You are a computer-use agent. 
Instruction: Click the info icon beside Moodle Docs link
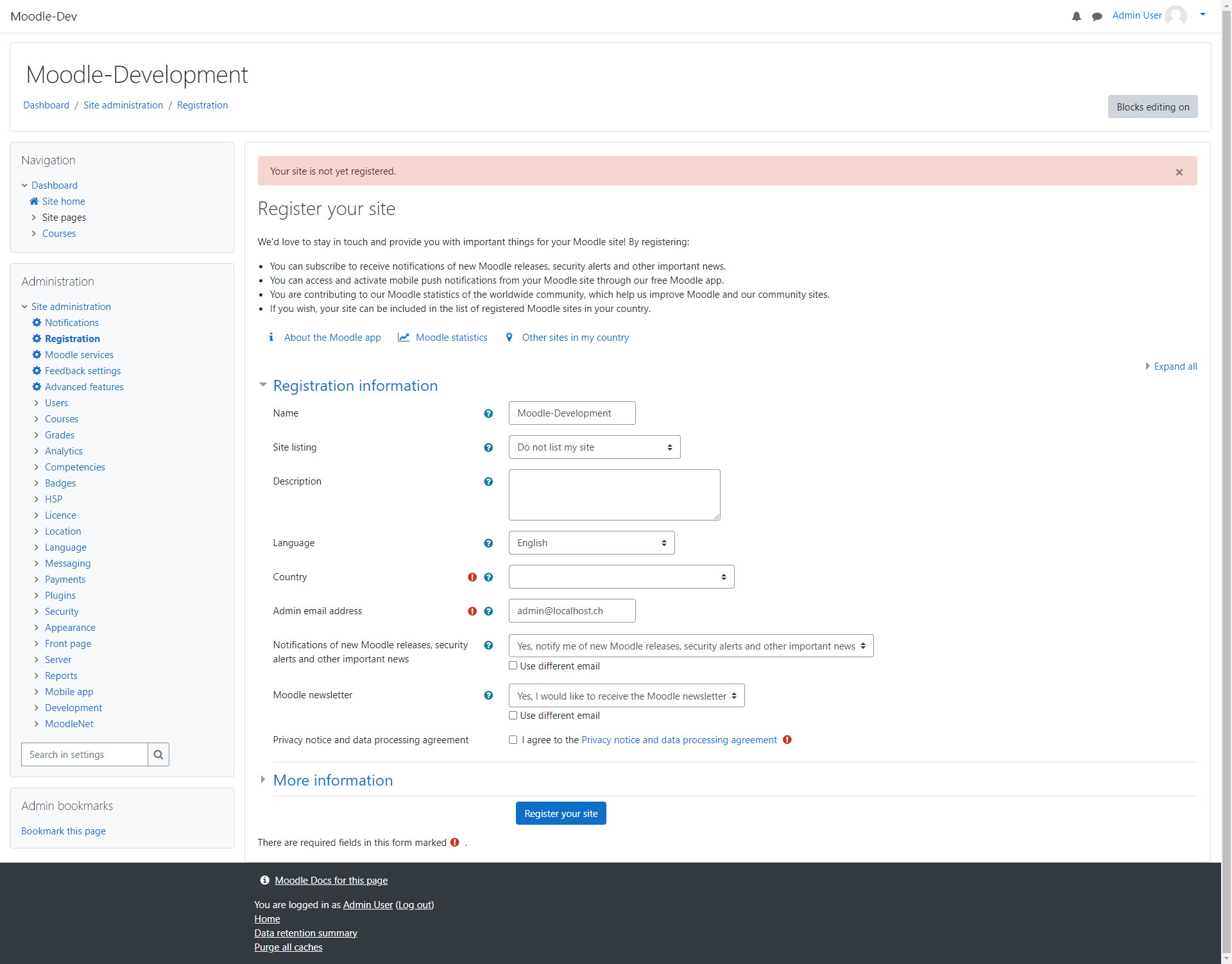point(264,881)
